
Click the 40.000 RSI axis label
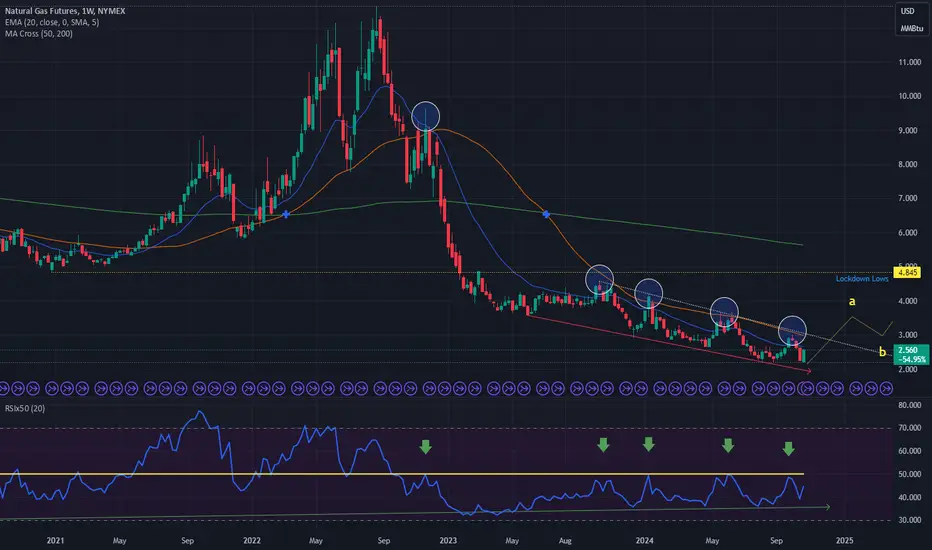pyautogui.click(x=909, y=498)
